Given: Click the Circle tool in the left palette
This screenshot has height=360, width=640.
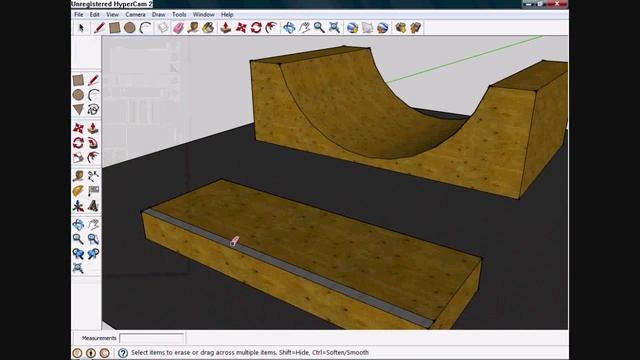Looking at the screenshot, I should 78,95.
